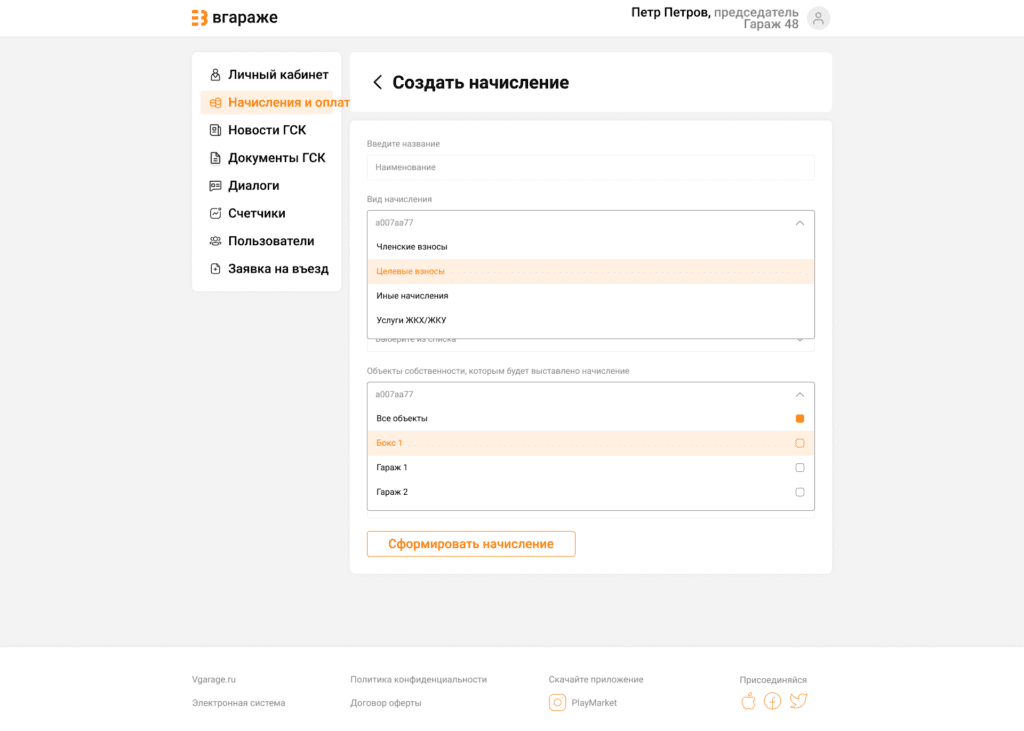Click the Начисления и оплаты coins icon

point(215,103)
